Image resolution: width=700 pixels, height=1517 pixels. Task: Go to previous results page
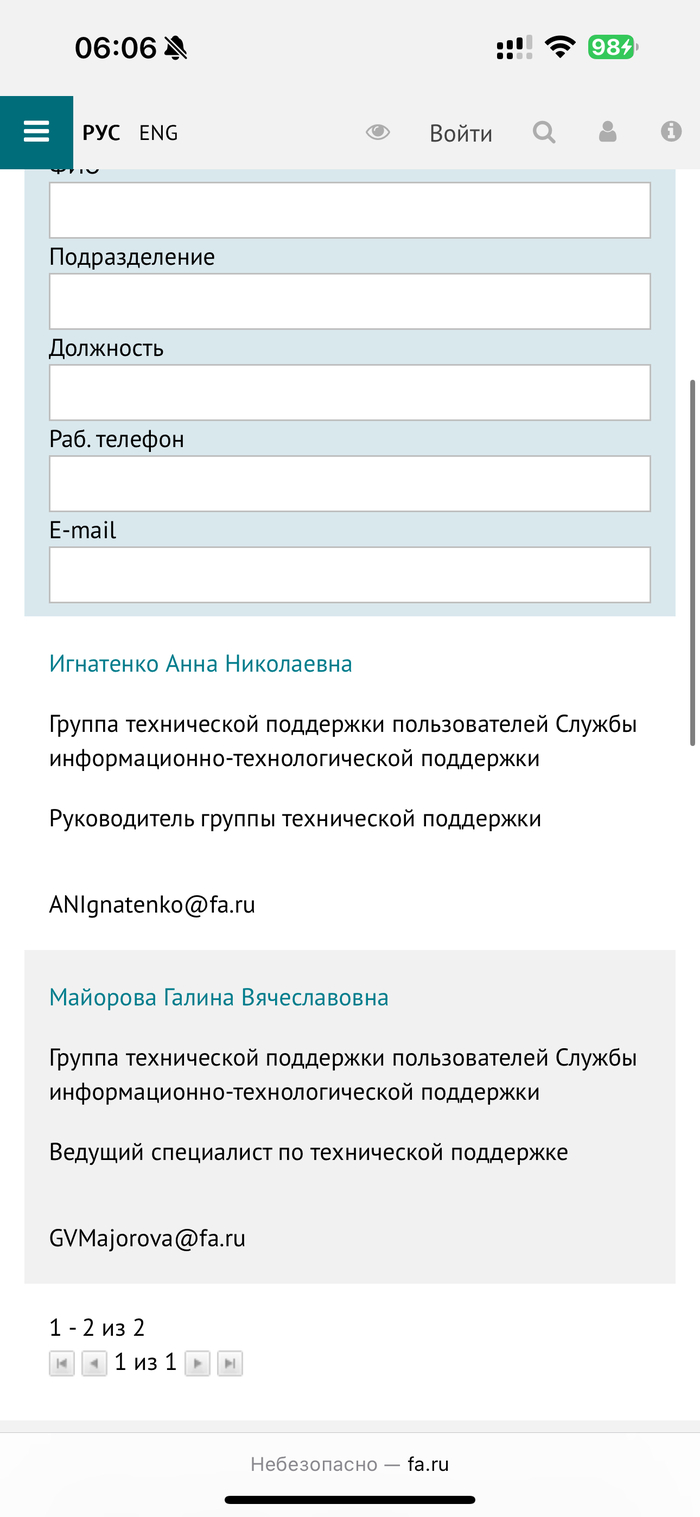(x=94, y=1363)
